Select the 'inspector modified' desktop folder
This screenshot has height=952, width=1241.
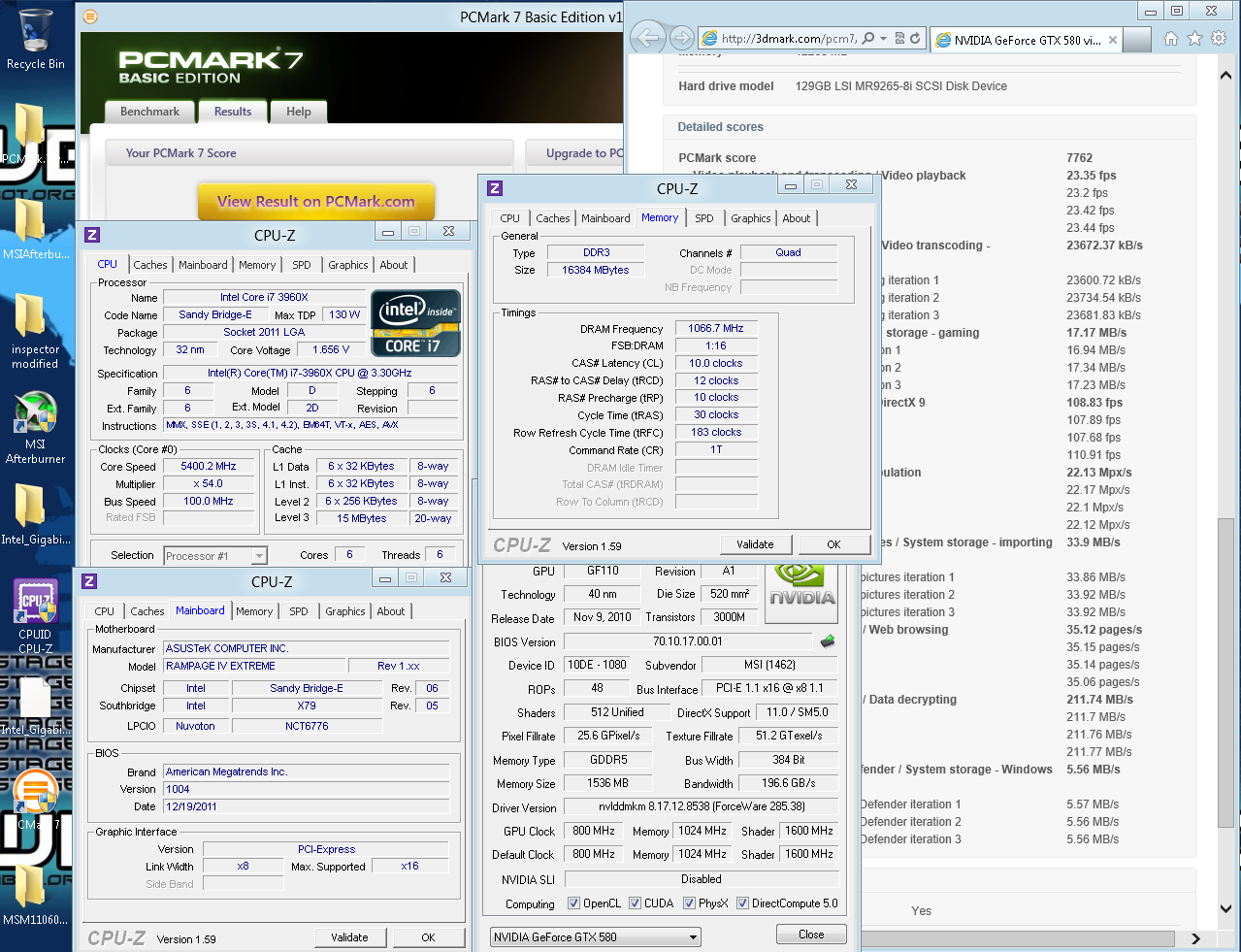pos(35,330)
